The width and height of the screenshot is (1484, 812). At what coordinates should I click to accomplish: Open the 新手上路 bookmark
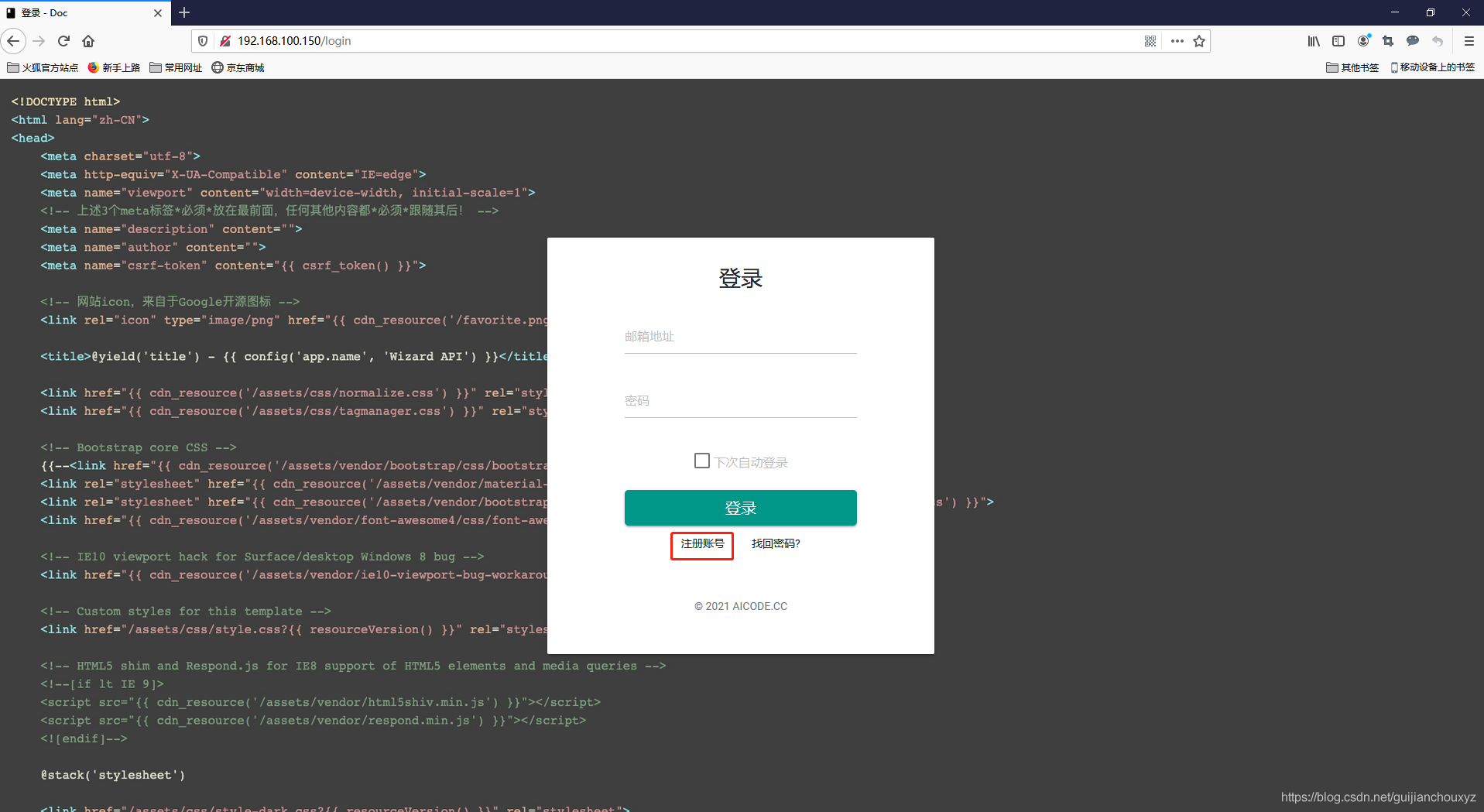click(x=114, y=67)
